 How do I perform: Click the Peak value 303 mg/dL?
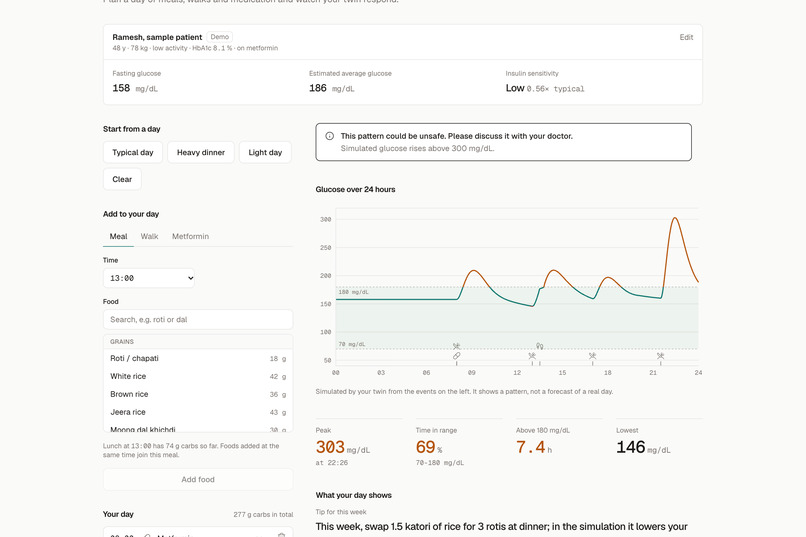tap(343, 448)
